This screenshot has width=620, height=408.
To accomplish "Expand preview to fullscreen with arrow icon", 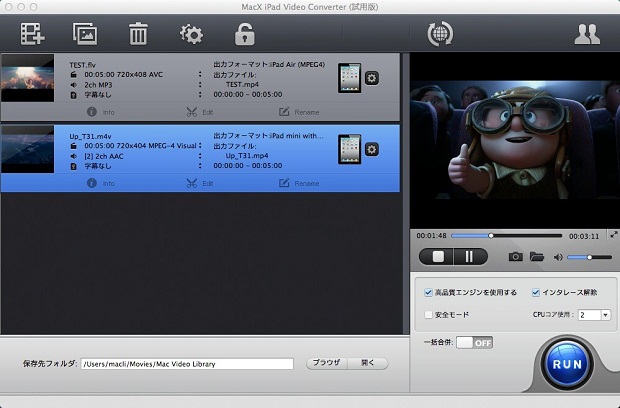I will click(614, 235).
